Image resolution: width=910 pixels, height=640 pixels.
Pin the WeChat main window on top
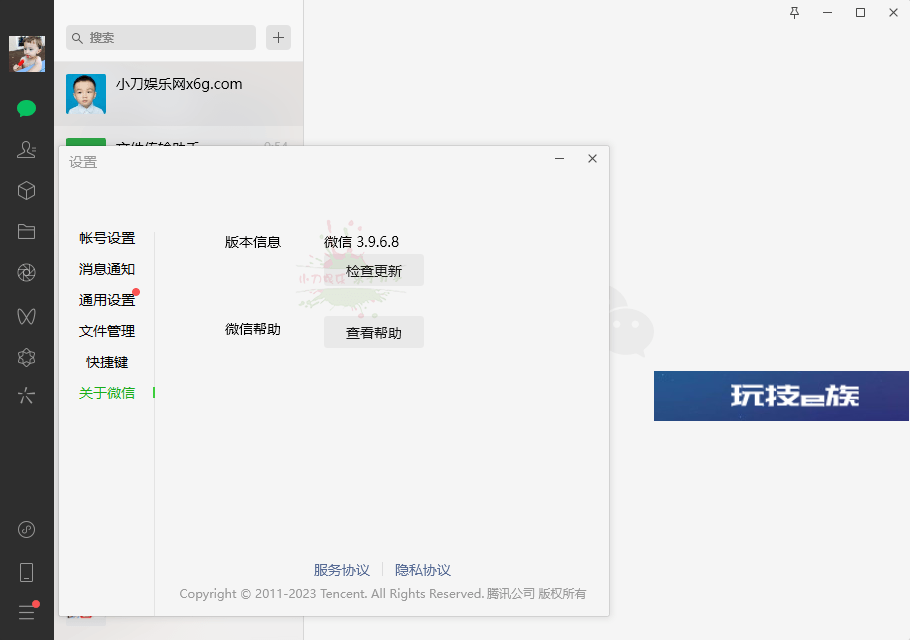tap(795, 13)
